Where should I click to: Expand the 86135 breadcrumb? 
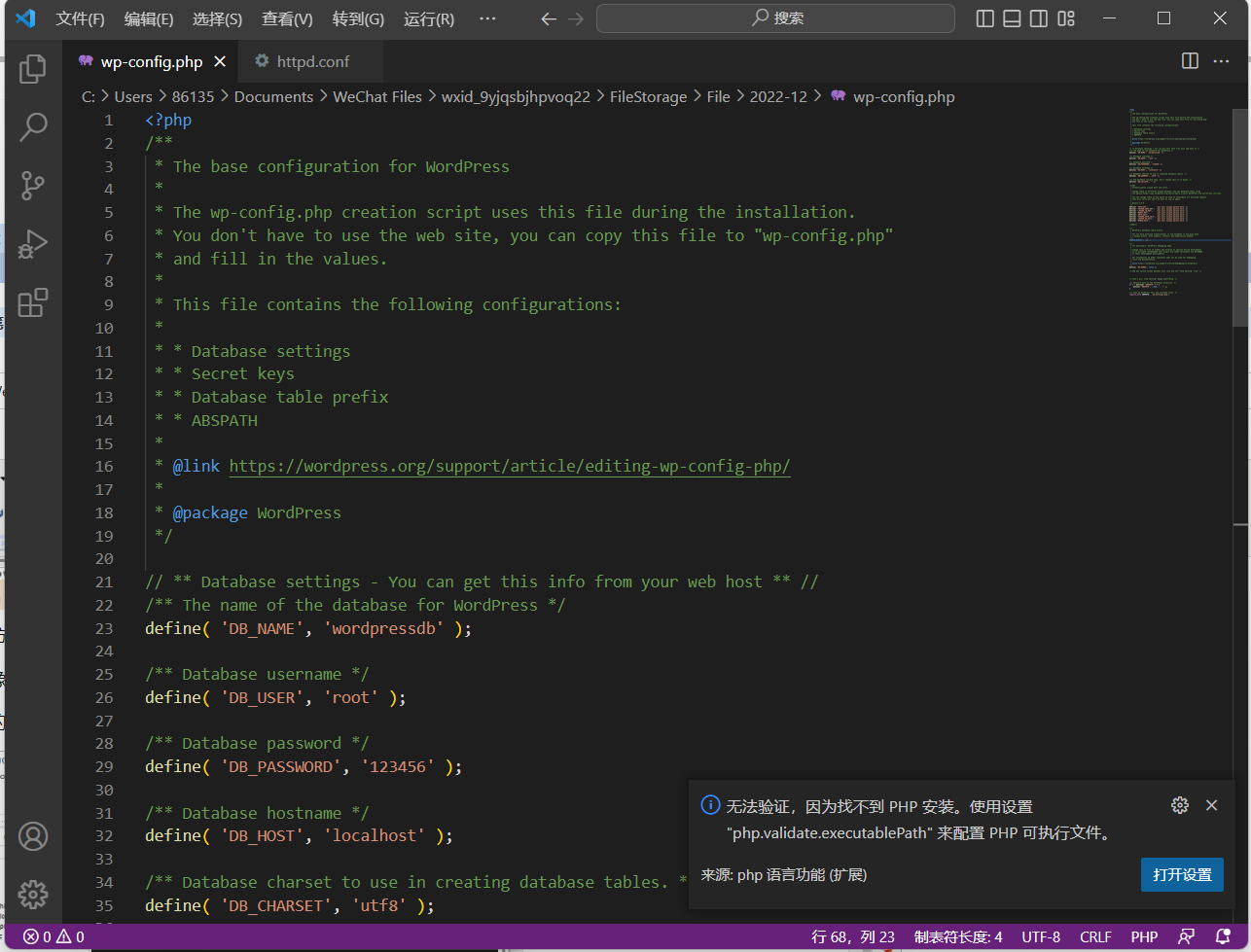coord(193,97)
